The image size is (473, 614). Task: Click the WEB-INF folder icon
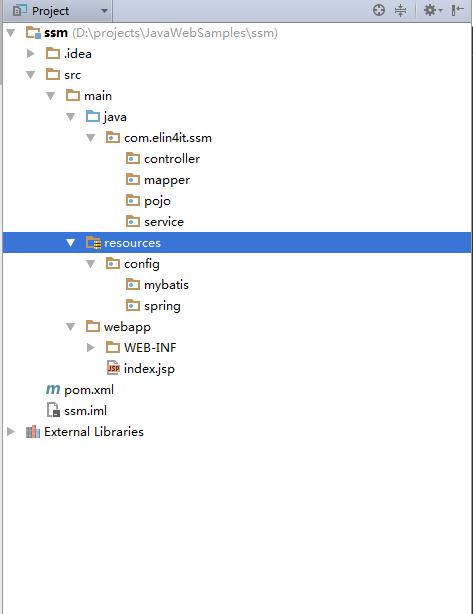coord(113,347)
